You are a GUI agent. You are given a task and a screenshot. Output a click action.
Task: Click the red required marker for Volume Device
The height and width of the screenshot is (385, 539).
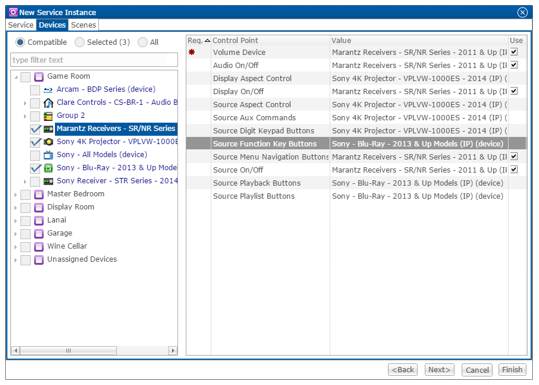192,52
